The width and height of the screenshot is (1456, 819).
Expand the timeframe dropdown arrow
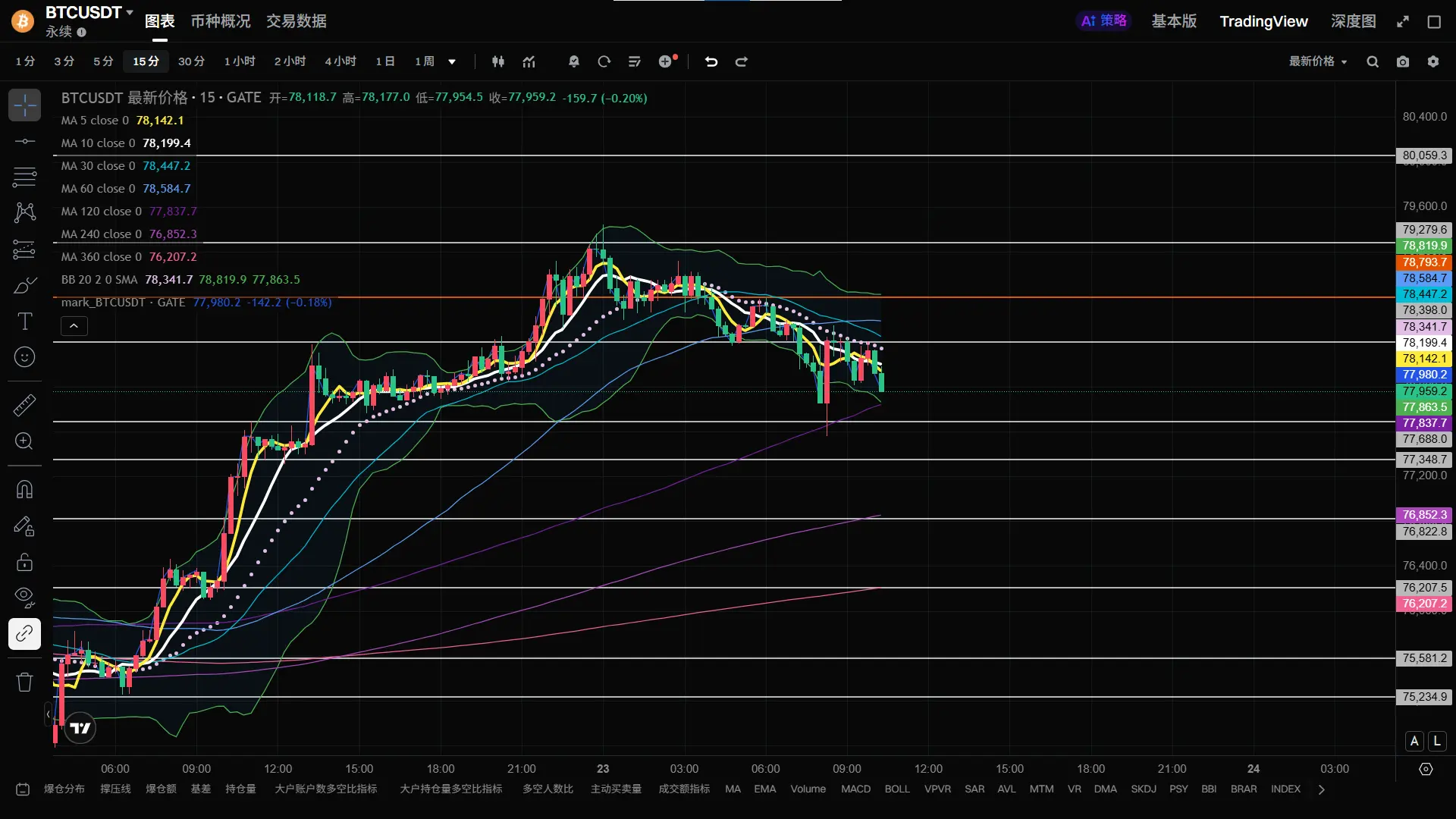(x=452, y=61)
